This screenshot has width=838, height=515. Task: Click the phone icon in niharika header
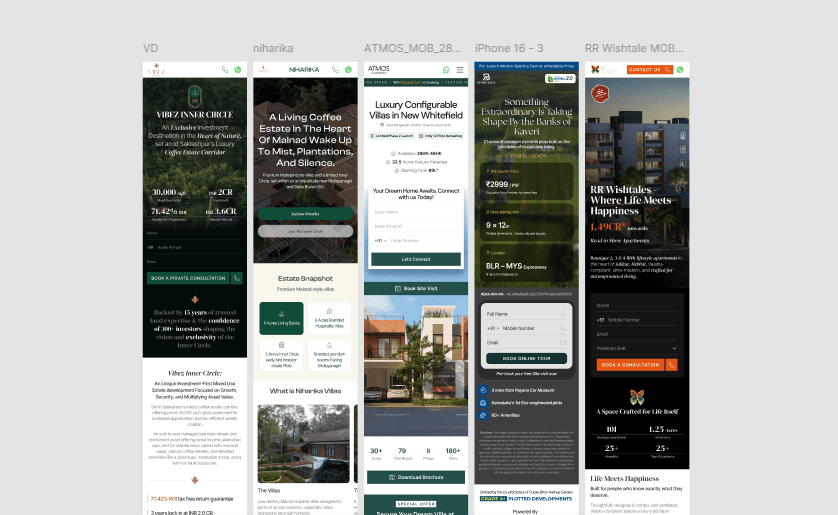click(335, 69)
